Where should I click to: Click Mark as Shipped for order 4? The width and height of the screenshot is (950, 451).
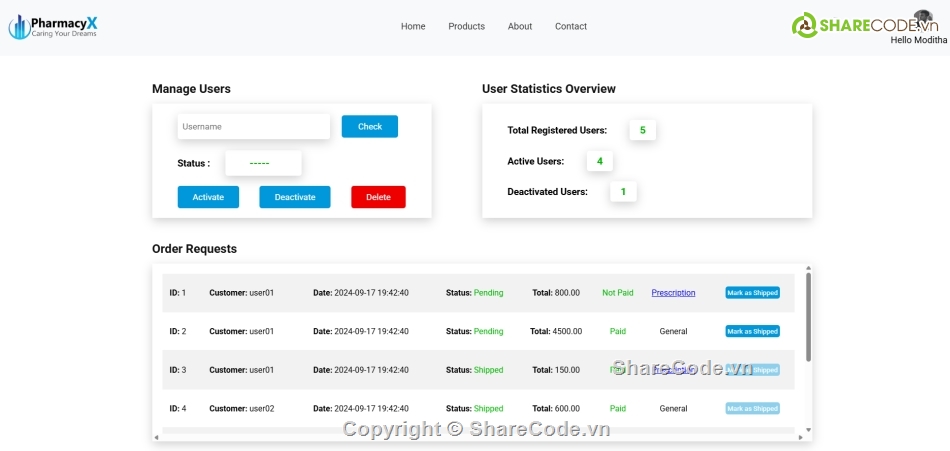click(x=752, y=408)
